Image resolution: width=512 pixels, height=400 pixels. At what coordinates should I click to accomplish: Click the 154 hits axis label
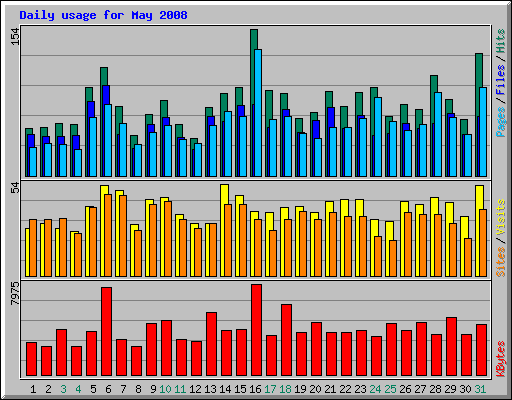pyautogui.click(x=15, y=36)
